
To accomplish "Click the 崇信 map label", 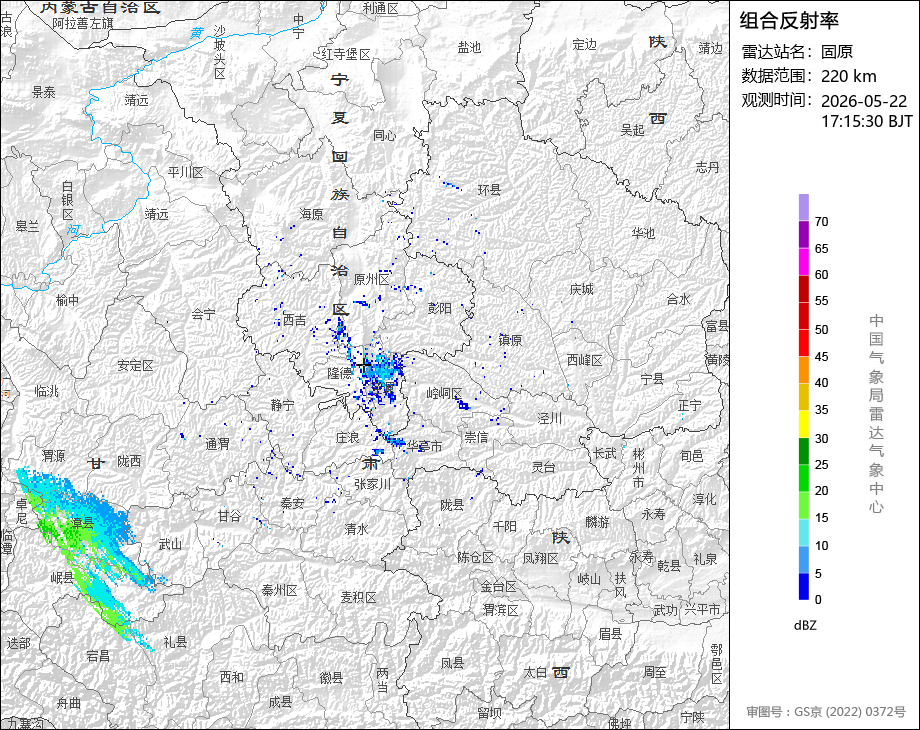I will coord(476,437).
